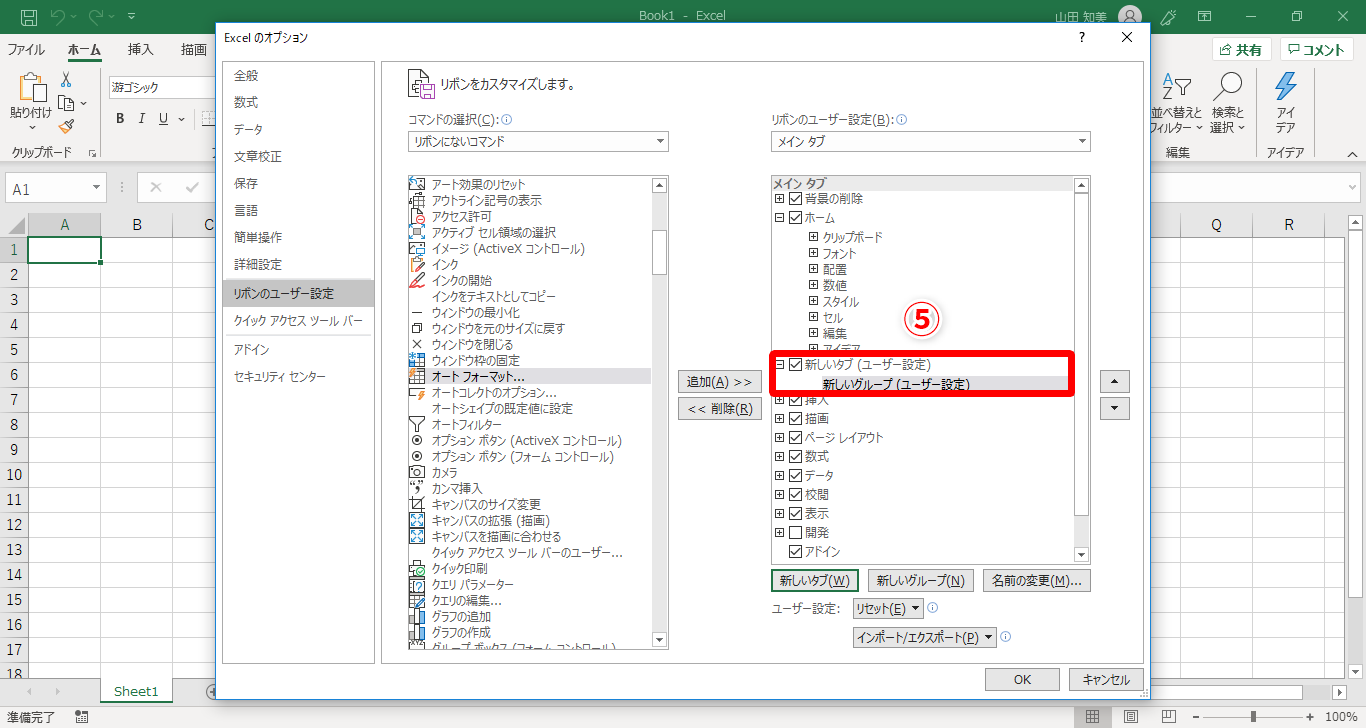Open the コマンドの選択 dropdown
The image size is (1366, 728).
coord(539,142)
